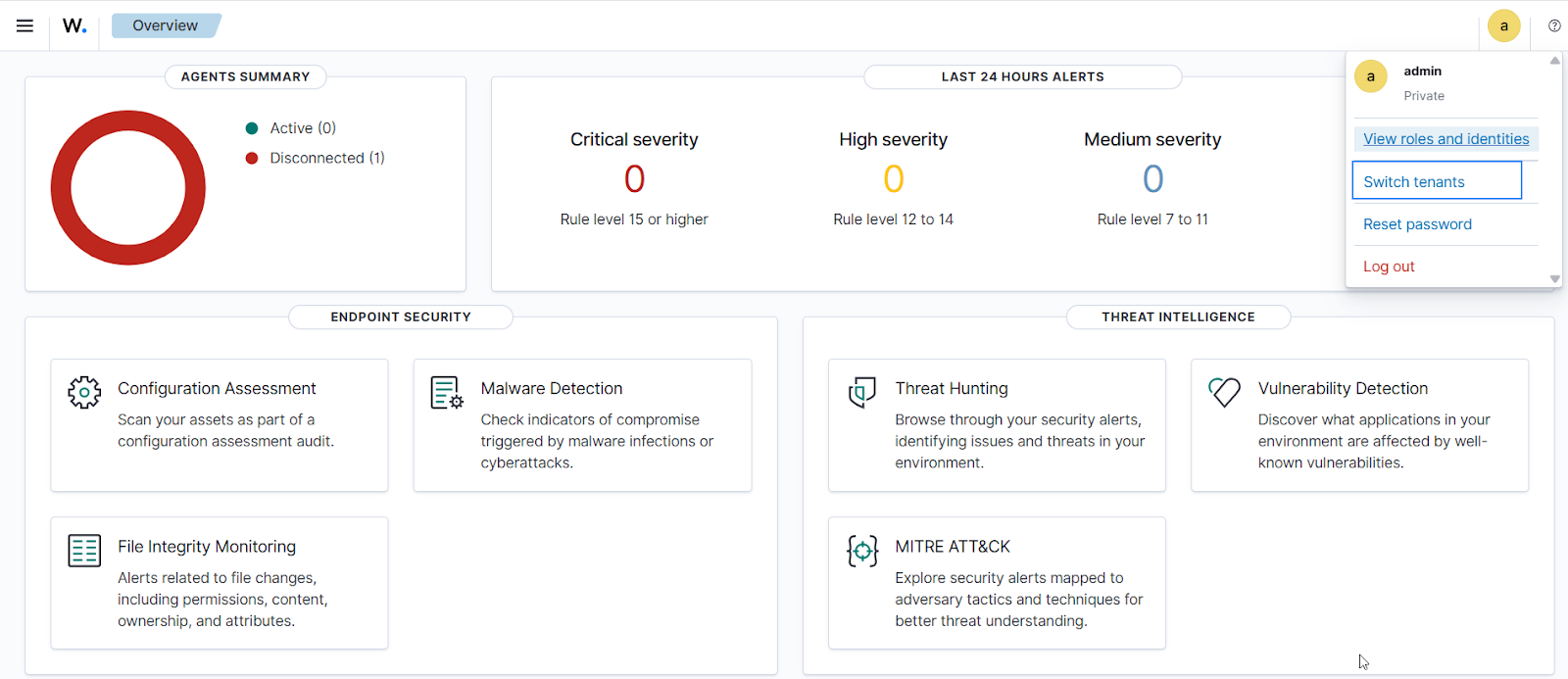This screenshot has height=679, width=1568.
Task: Open the hamburger navigation menu
Action: pyautogui.click(x=24, y=25)
